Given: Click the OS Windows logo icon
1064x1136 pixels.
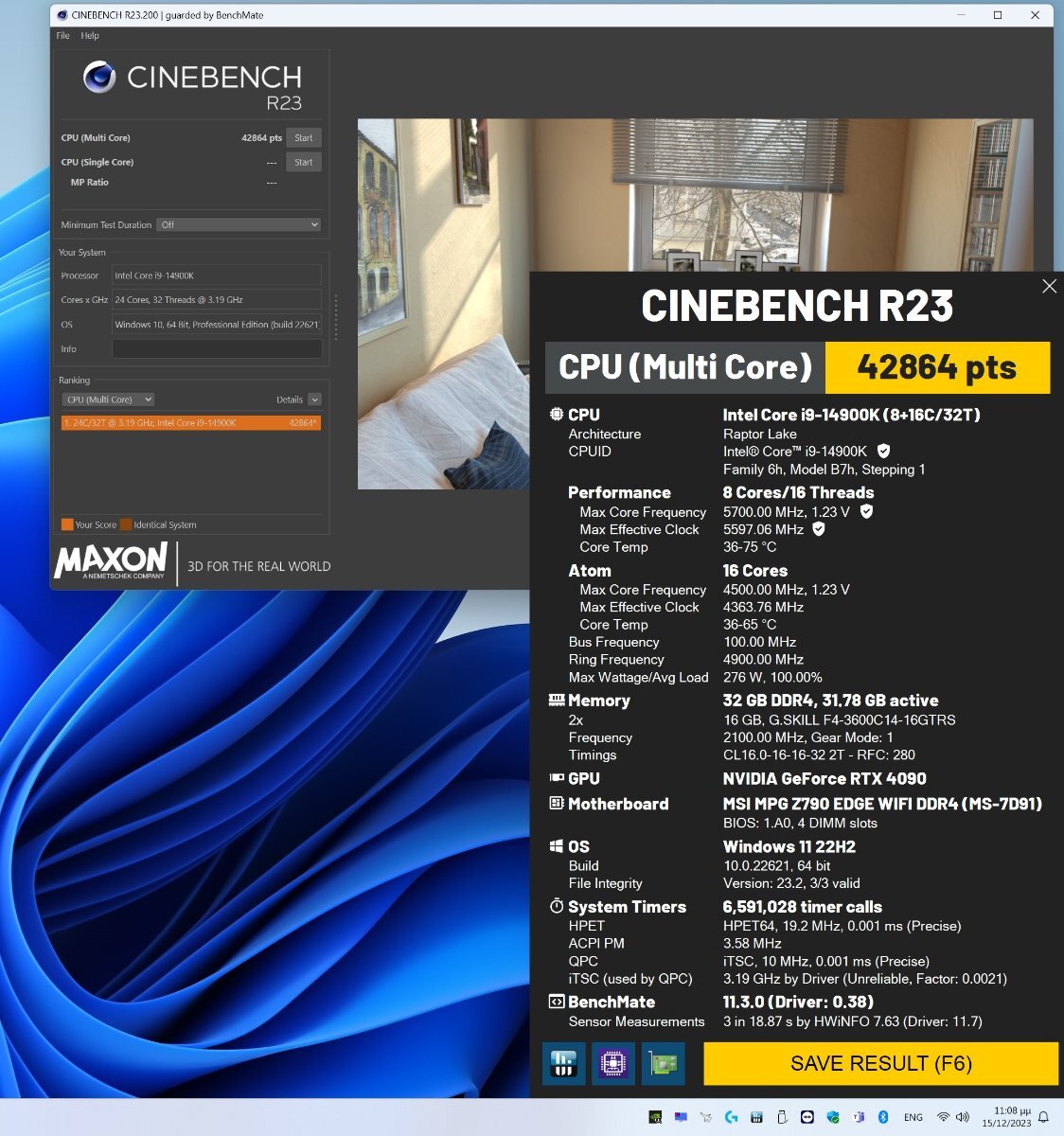Looking at the screenshot, I should click(x=557, y=846).
